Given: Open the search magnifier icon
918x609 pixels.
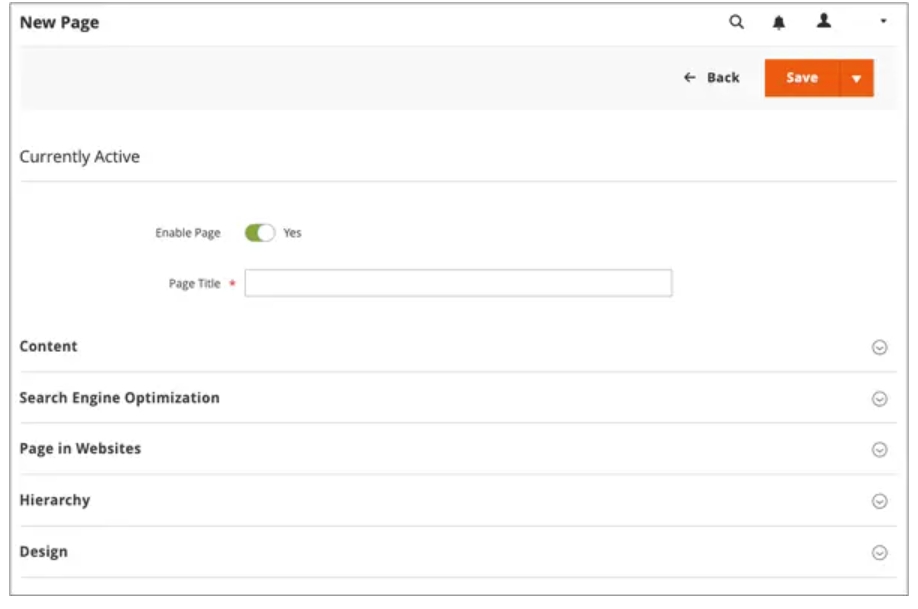Looking at the screenshot, I should pyautogui.click(x=737, y=22).
